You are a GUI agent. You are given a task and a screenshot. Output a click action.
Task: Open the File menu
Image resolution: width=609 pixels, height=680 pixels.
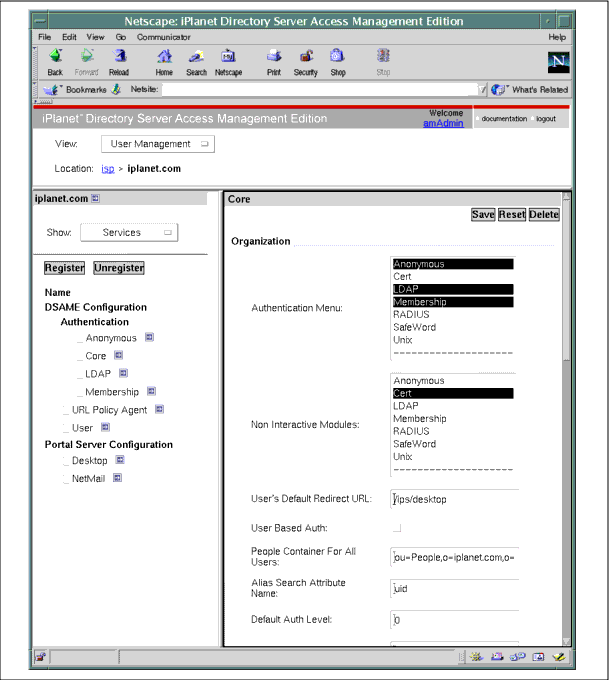click(x=44, y=37)
